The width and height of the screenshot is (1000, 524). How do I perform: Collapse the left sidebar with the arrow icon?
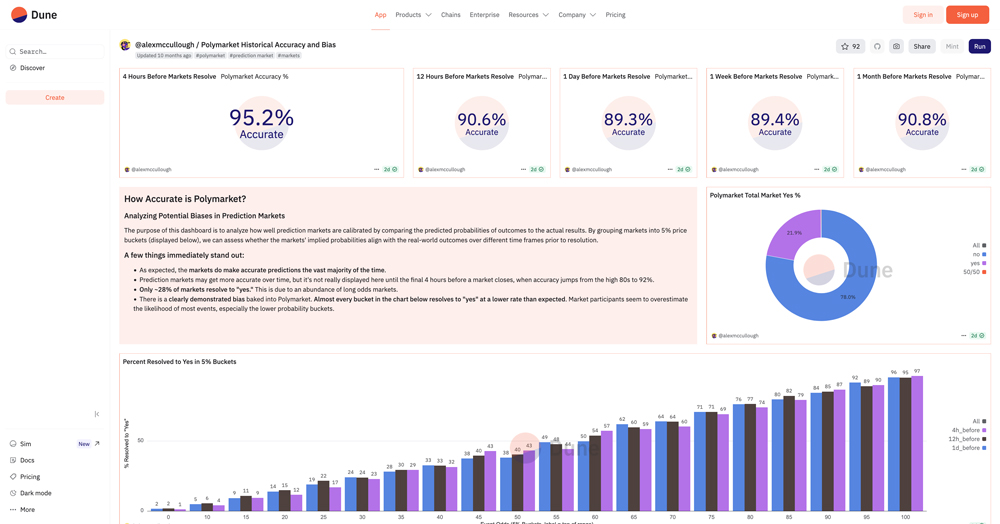[x=97, y=414]
